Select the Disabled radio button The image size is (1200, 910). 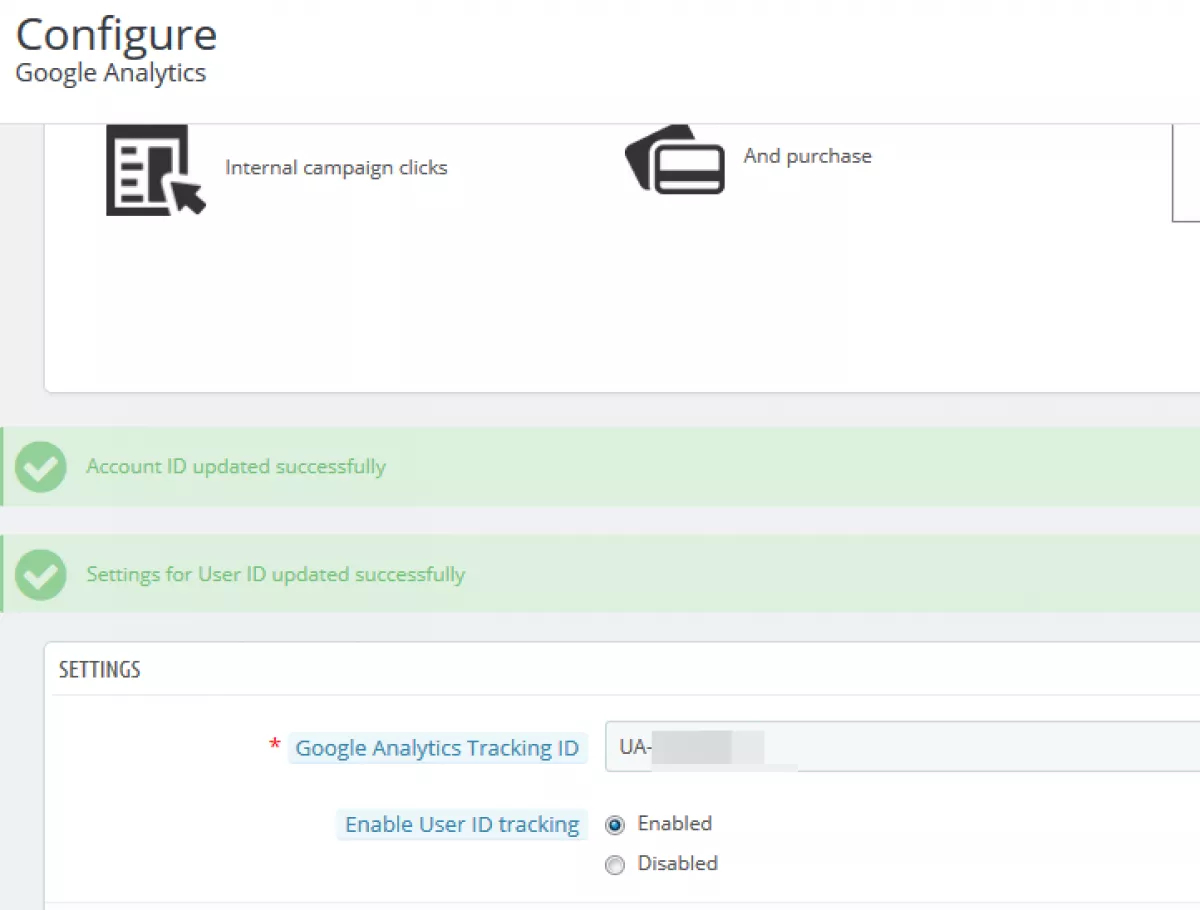(616, 864)
